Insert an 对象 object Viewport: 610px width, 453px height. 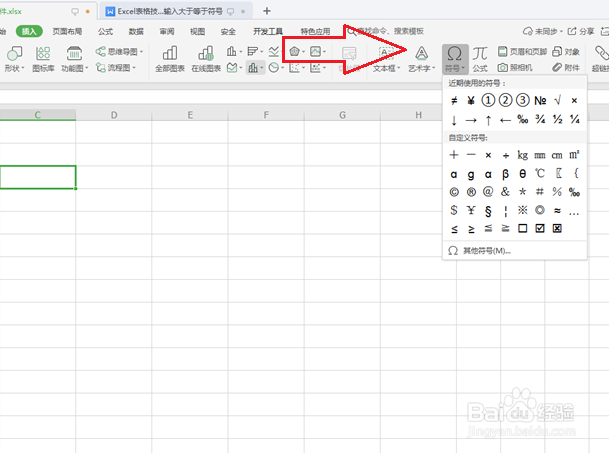pos(566,51)
